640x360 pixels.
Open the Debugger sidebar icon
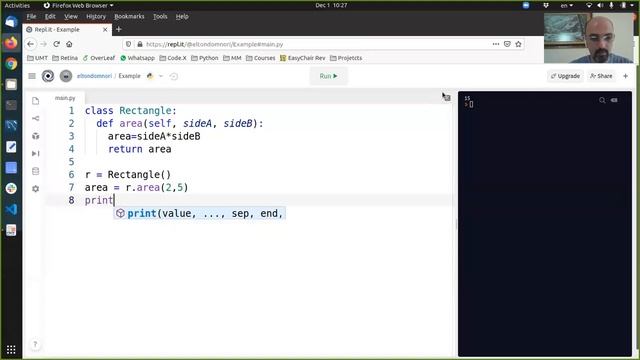(36, 153)
